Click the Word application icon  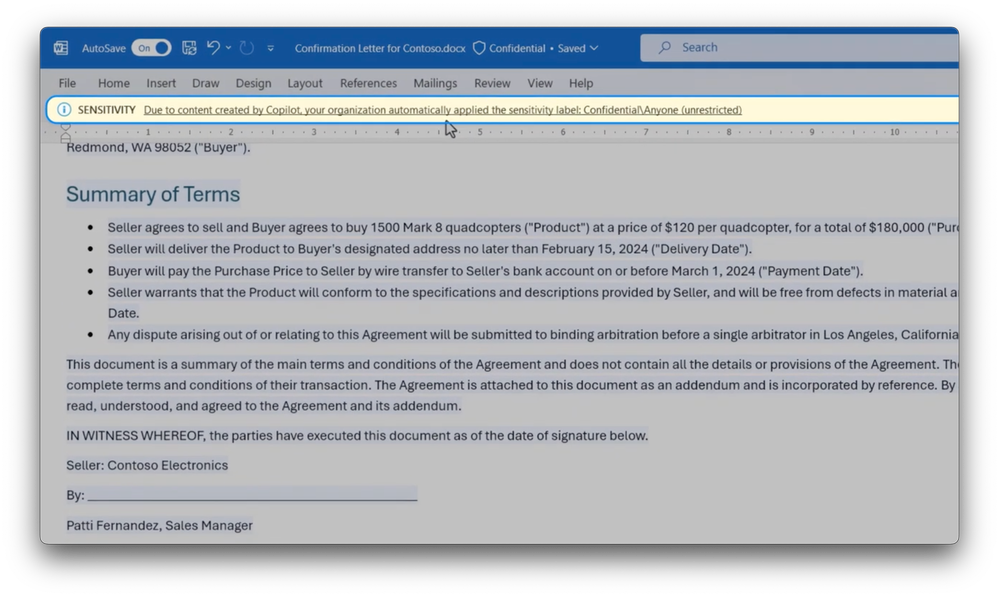point(61,48)
